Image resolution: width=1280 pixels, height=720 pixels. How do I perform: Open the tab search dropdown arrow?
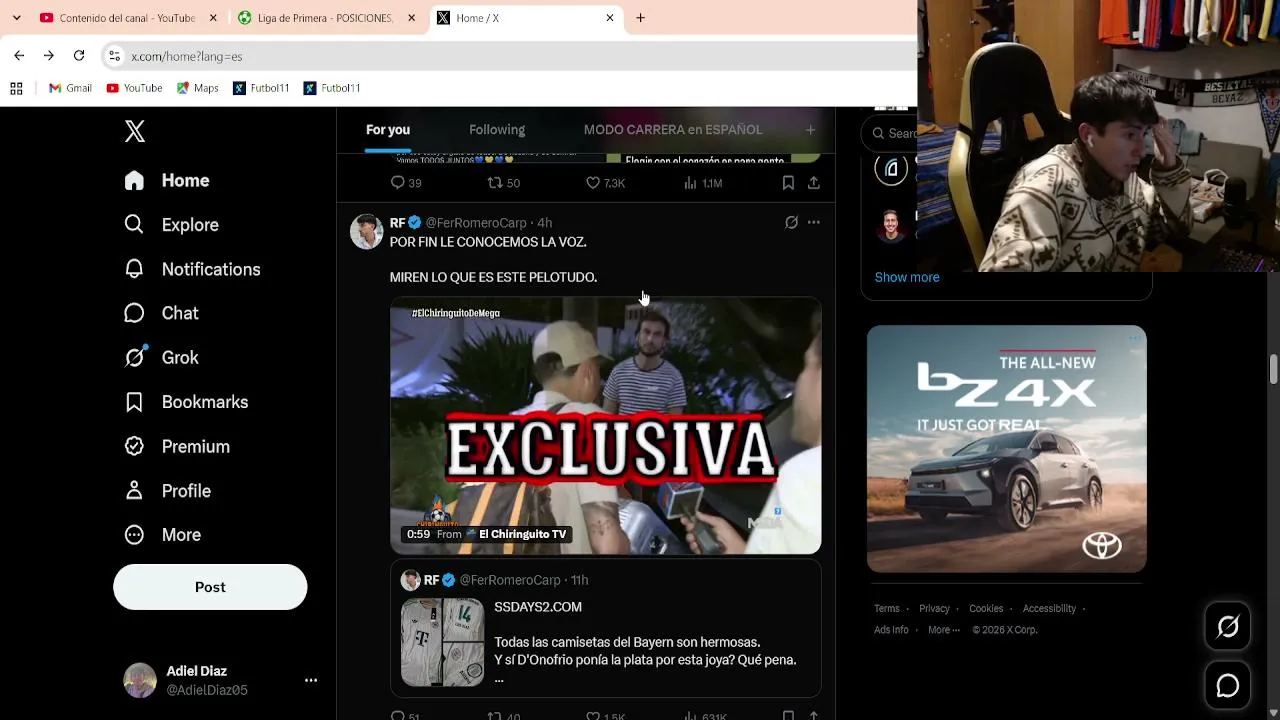(x=16, y=18)
